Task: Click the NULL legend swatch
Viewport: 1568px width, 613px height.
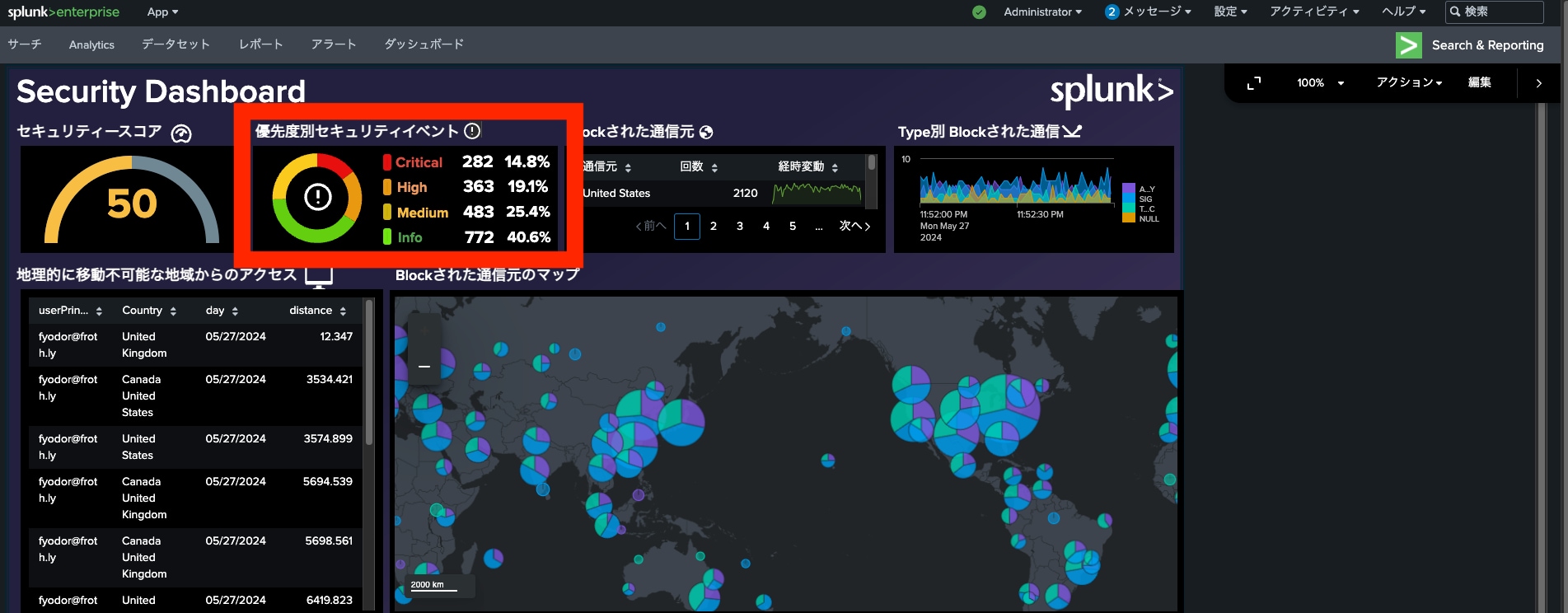Action: point(1129,218)
